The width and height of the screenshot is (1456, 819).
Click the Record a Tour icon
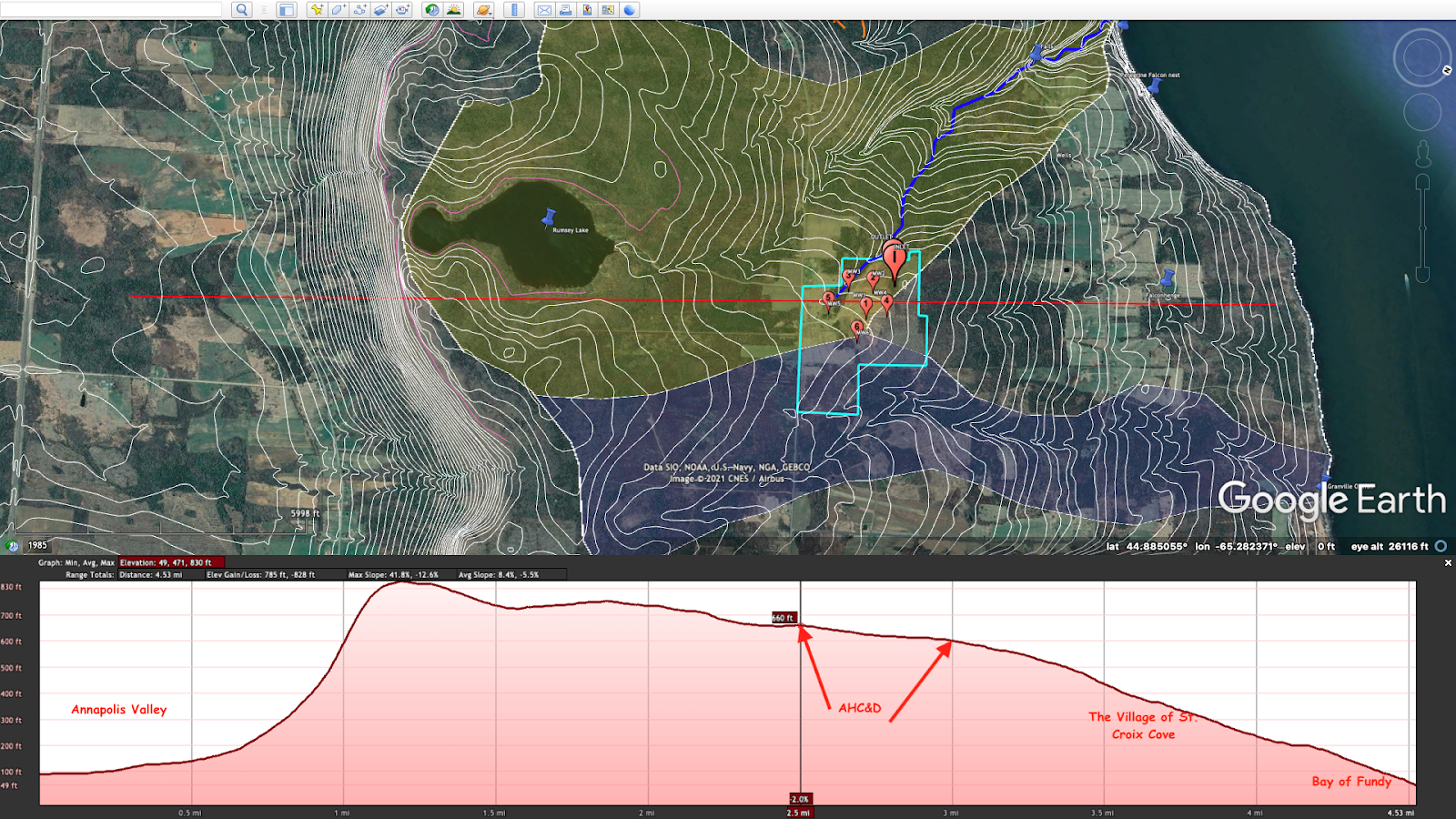(402, 10)
